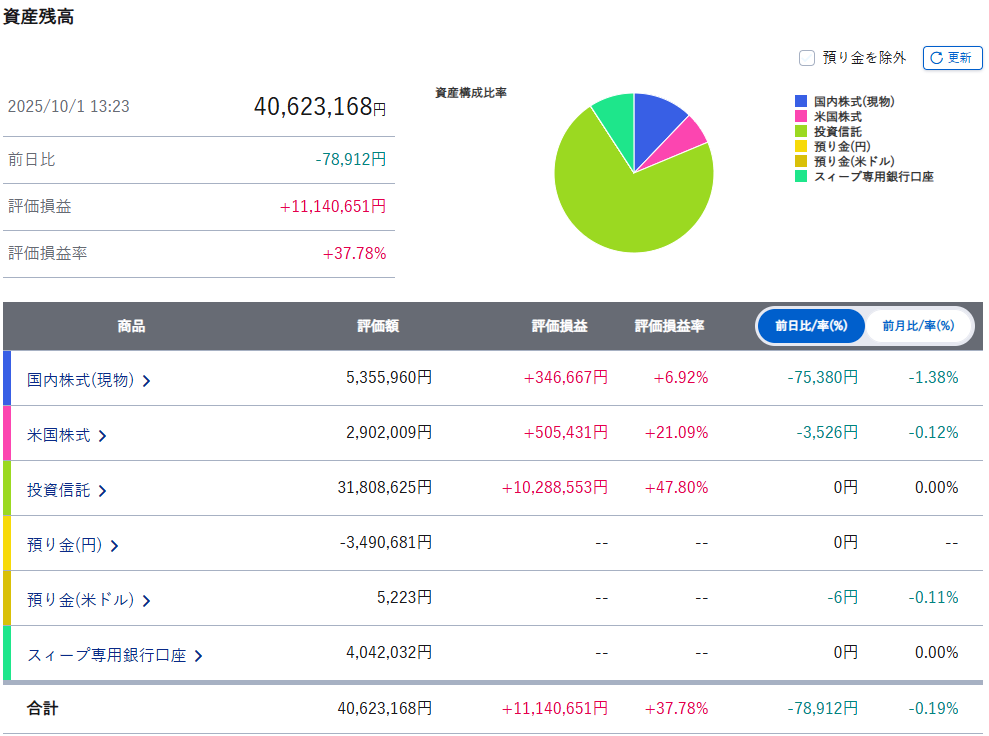Switch to 前月比/率(%) toggle option

pos(917,326)
